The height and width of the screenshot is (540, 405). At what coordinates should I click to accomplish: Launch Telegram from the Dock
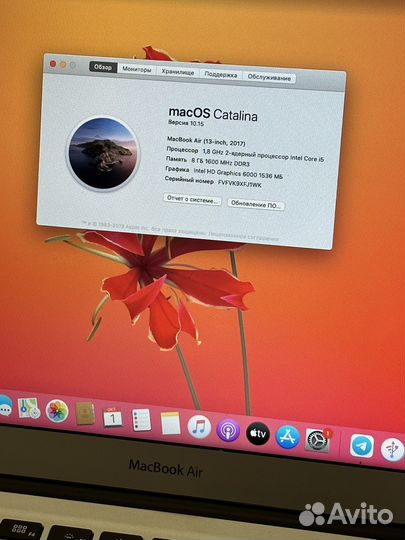pos(362,446)
